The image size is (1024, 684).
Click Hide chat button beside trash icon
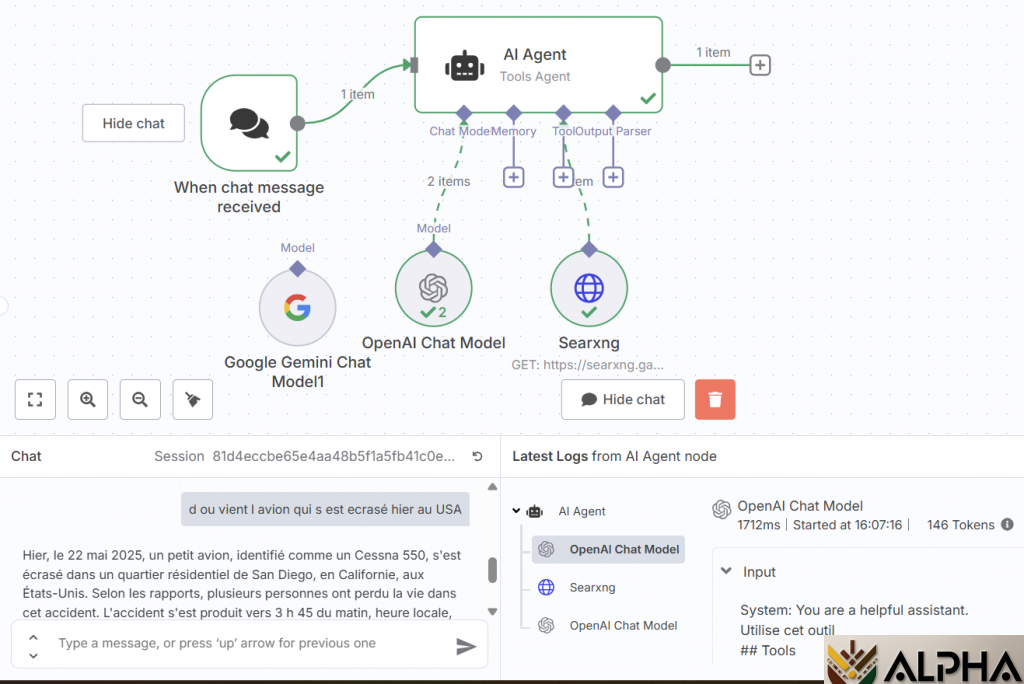point(622,399)
